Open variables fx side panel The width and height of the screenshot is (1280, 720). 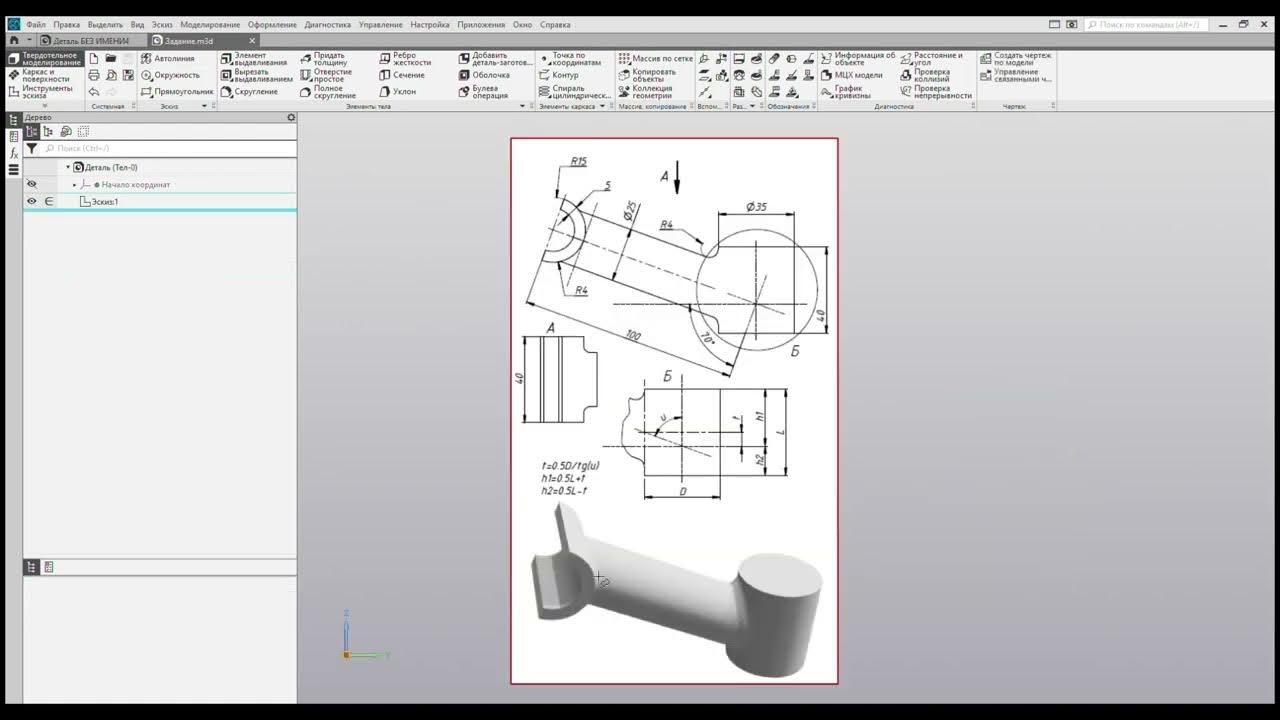coord(14,153)
